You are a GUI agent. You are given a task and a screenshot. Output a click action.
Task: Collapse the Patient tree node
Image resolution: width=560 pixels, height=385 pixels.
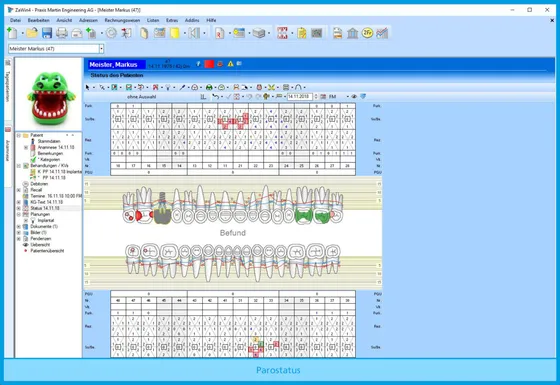point(19,135)
